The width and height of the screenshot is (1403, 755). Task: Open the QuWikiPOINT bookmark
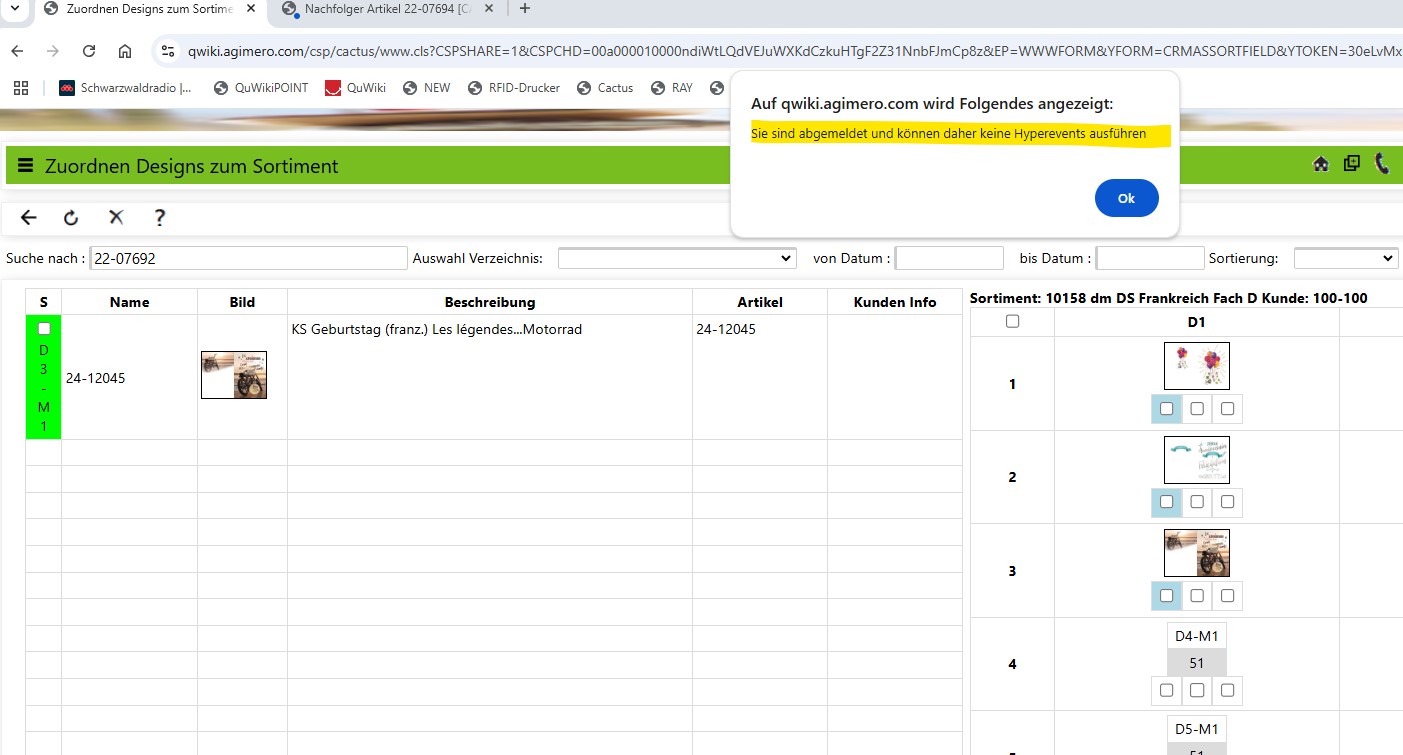(x=261, y=88)
